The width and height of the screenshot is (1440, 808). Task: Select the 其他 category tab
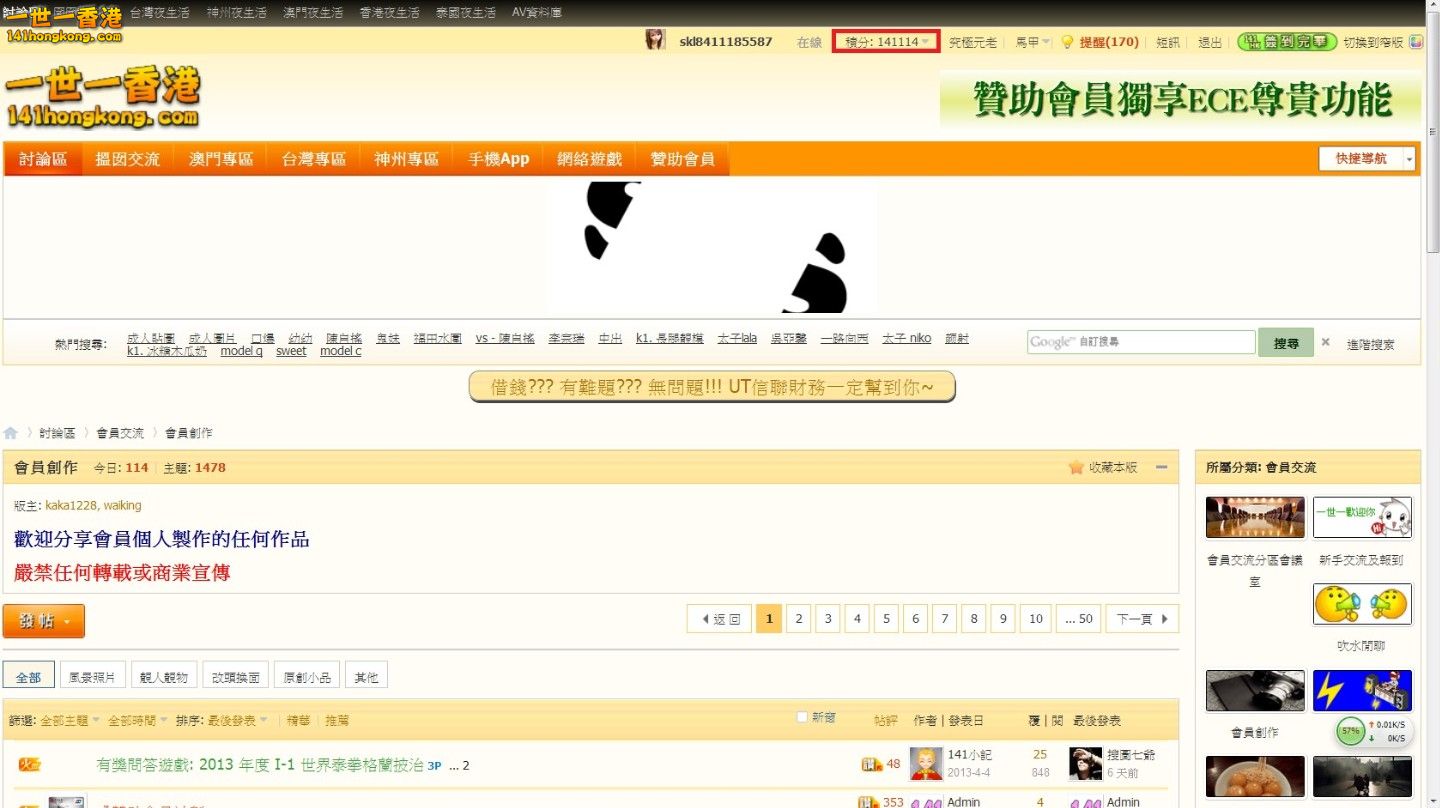pos(367,677)
